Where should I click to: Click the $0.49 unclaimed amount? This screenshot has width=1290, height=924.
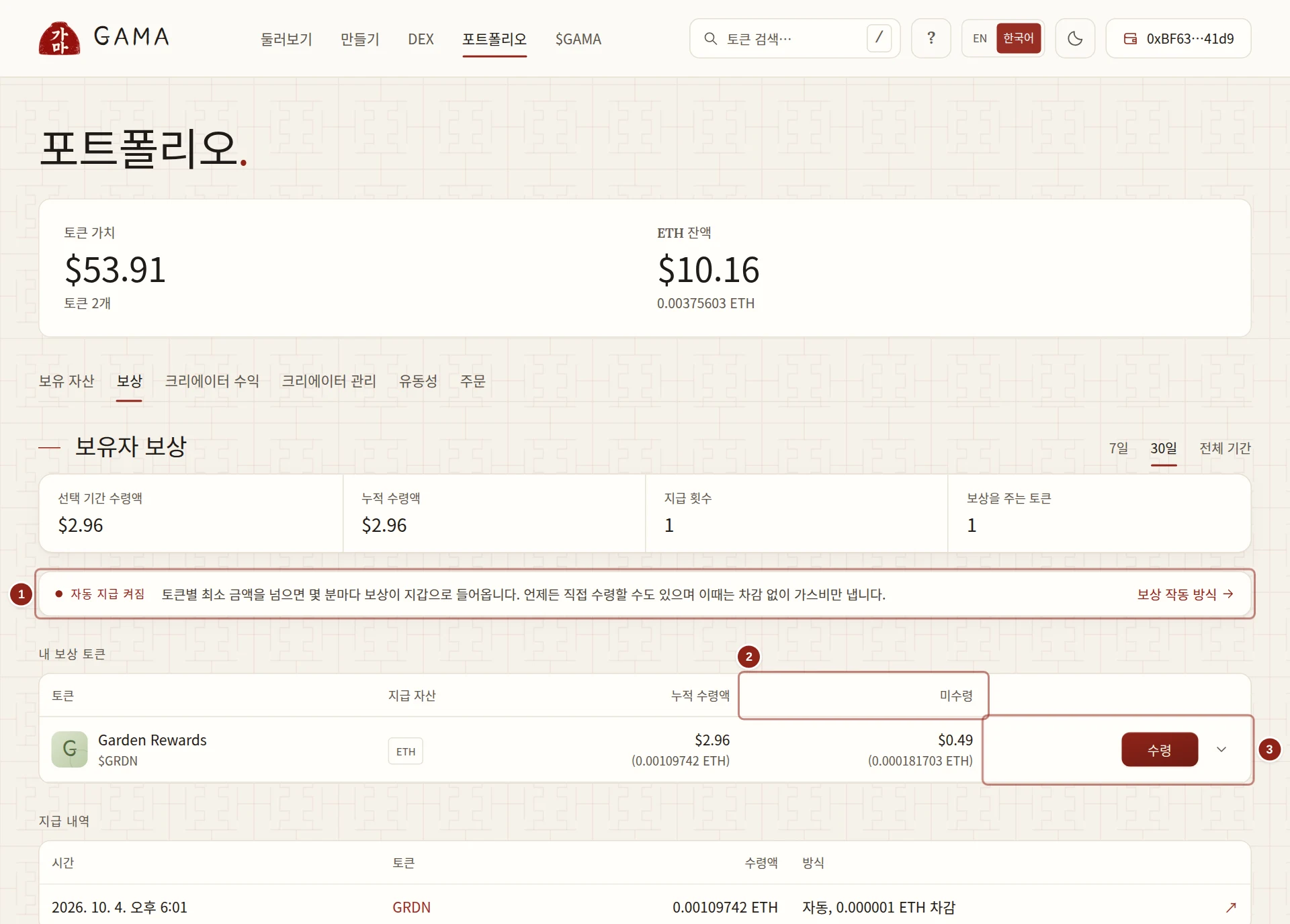tap(955, 740)
